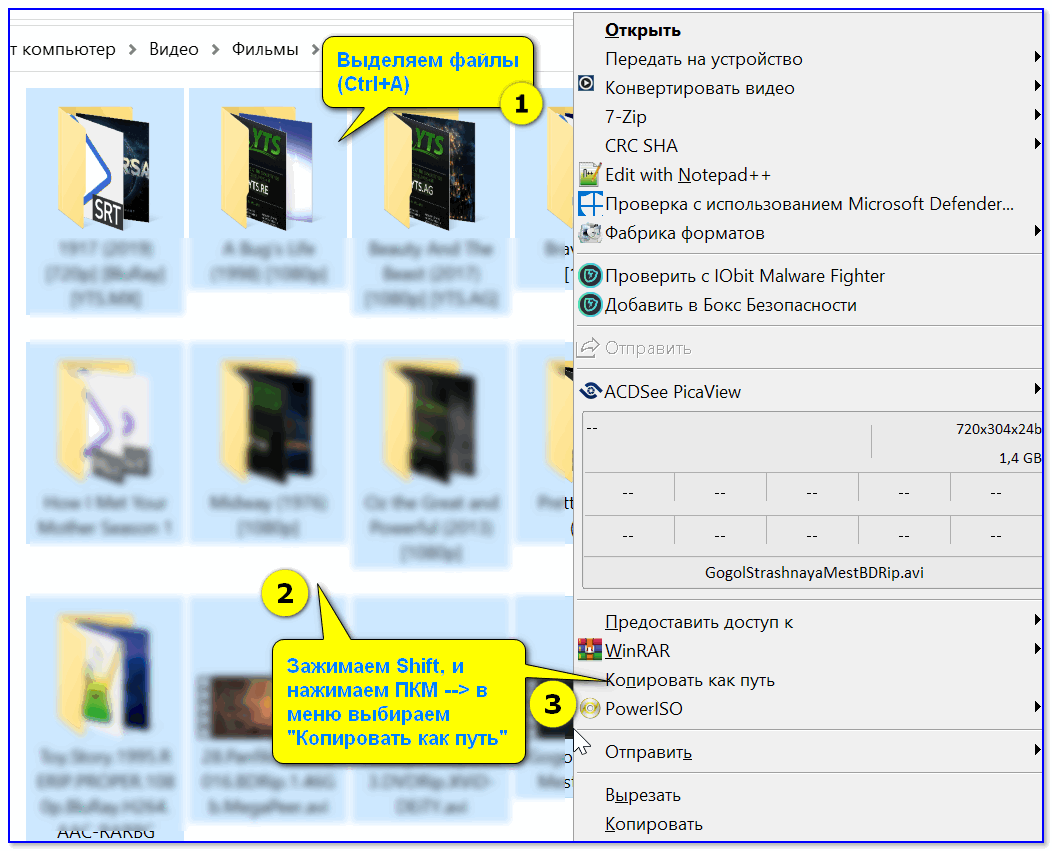Open the 7-Zip submenu entry
The image size is (1052, 851).
(625, 117)
